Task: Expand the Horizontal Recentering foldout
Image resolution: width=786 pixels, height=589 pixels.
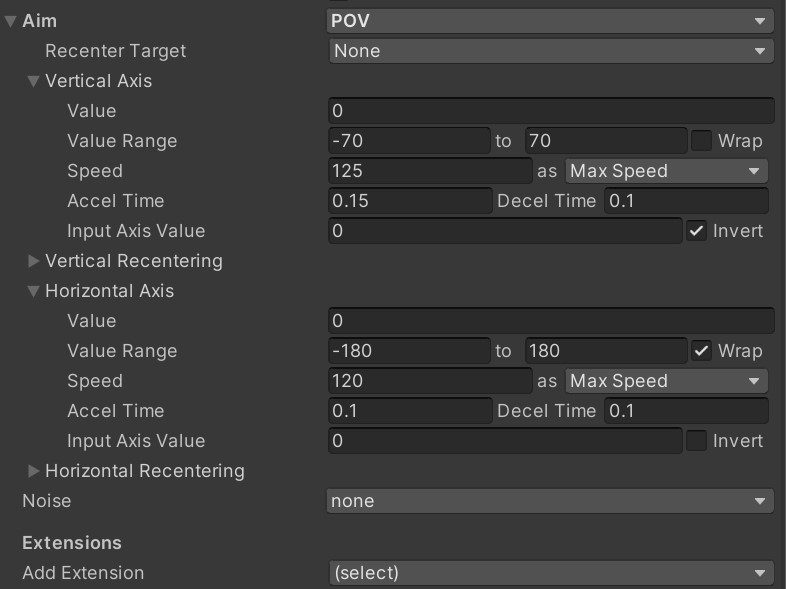Action: click(33, 471)
